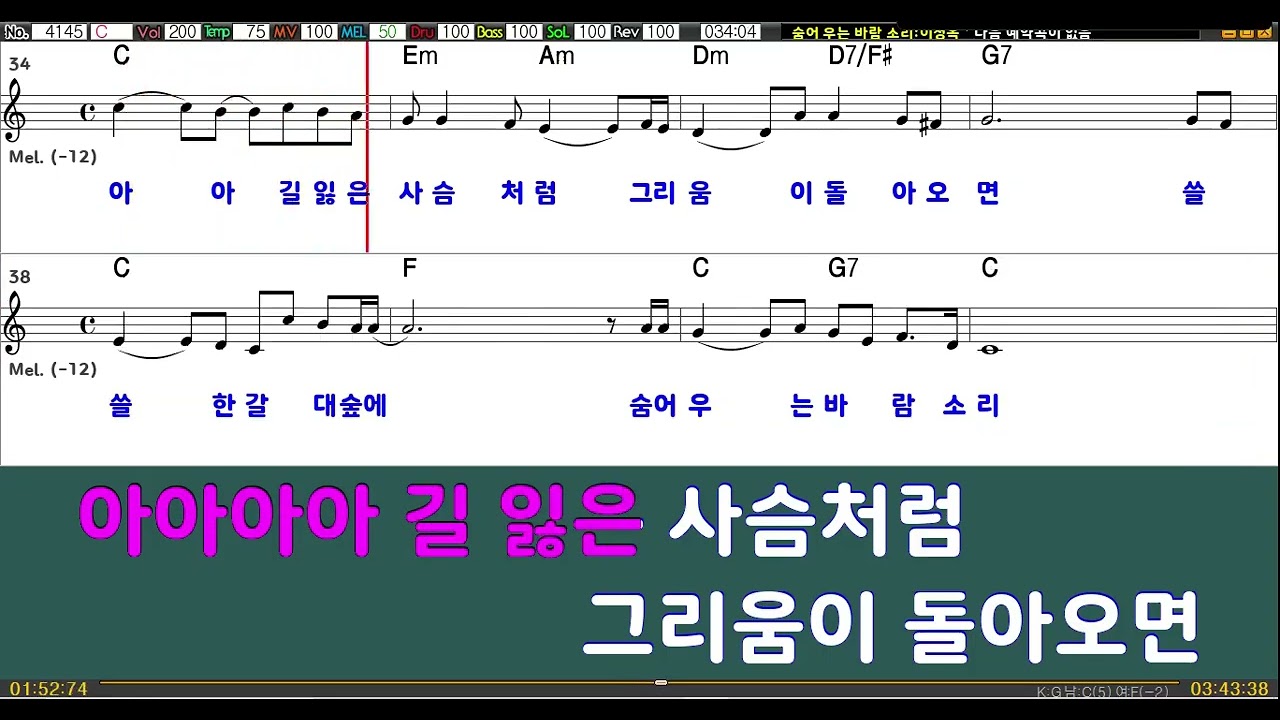Click the G7 chord in the second staff
This screenshot has height=720, width=1280.
pos(844,268)
